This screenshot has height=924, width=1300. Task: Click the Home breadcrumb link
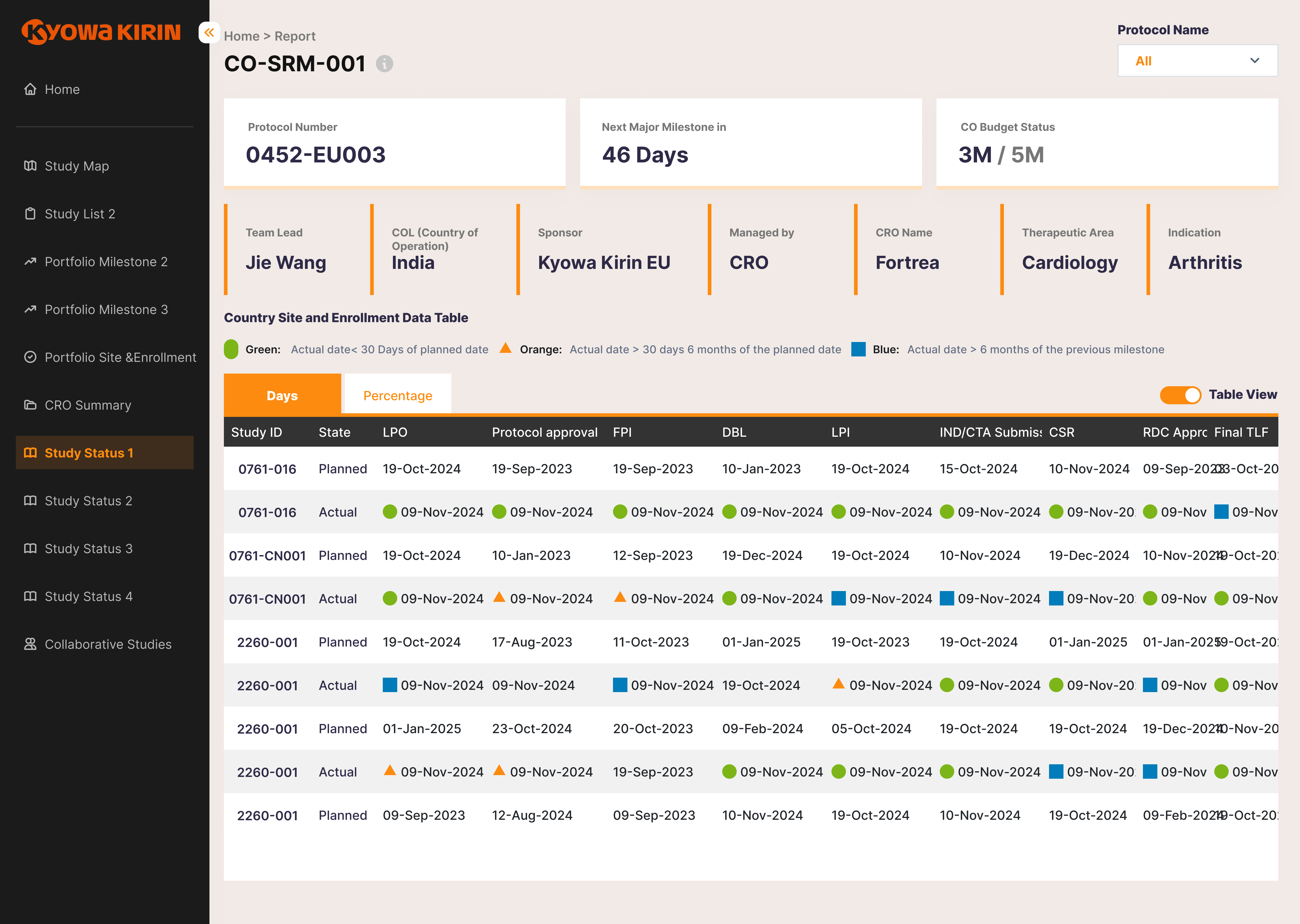[241, 36]
